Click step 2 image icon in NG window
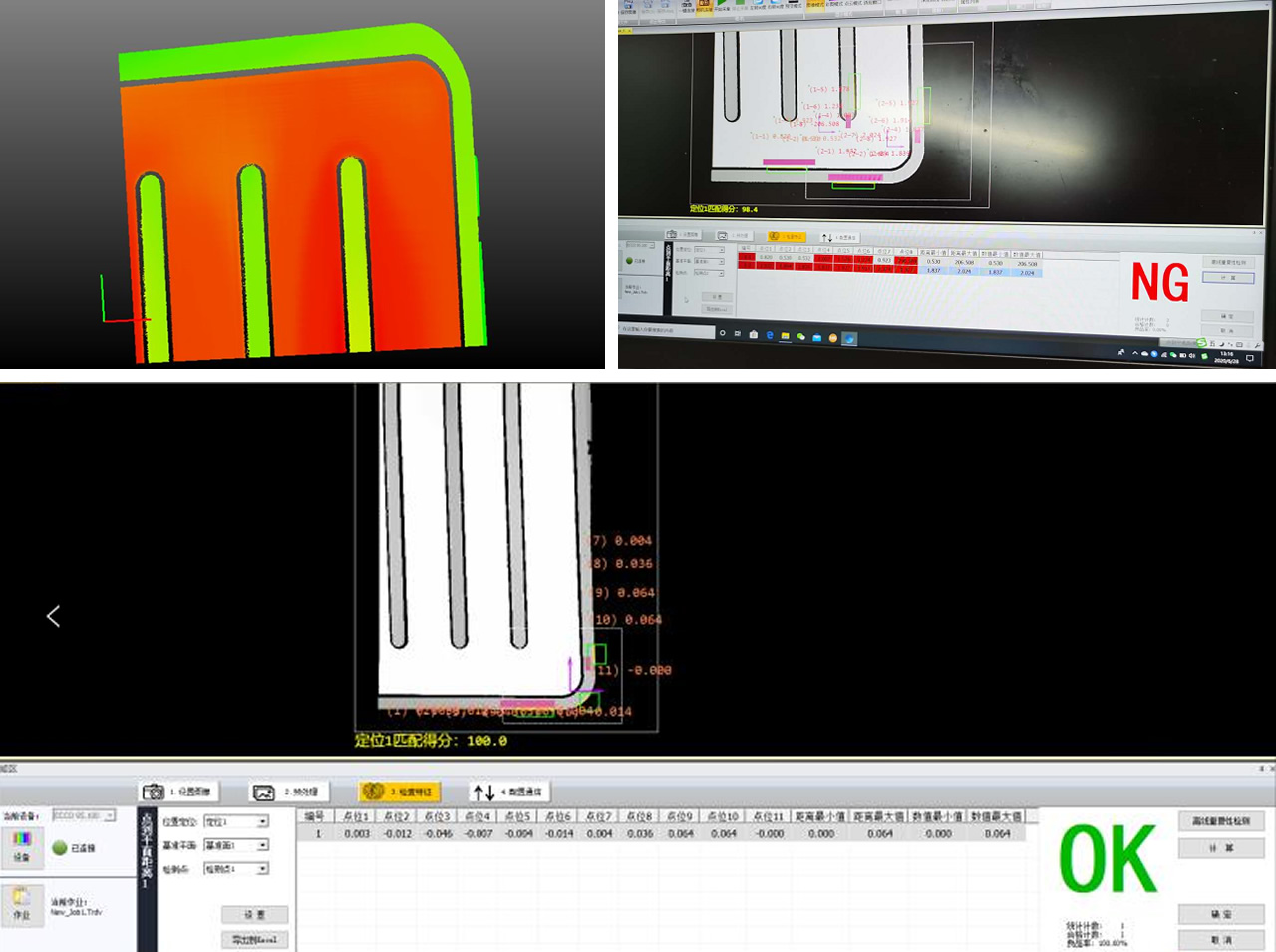This screenshot has width=1276, height=952. (723, 235)
